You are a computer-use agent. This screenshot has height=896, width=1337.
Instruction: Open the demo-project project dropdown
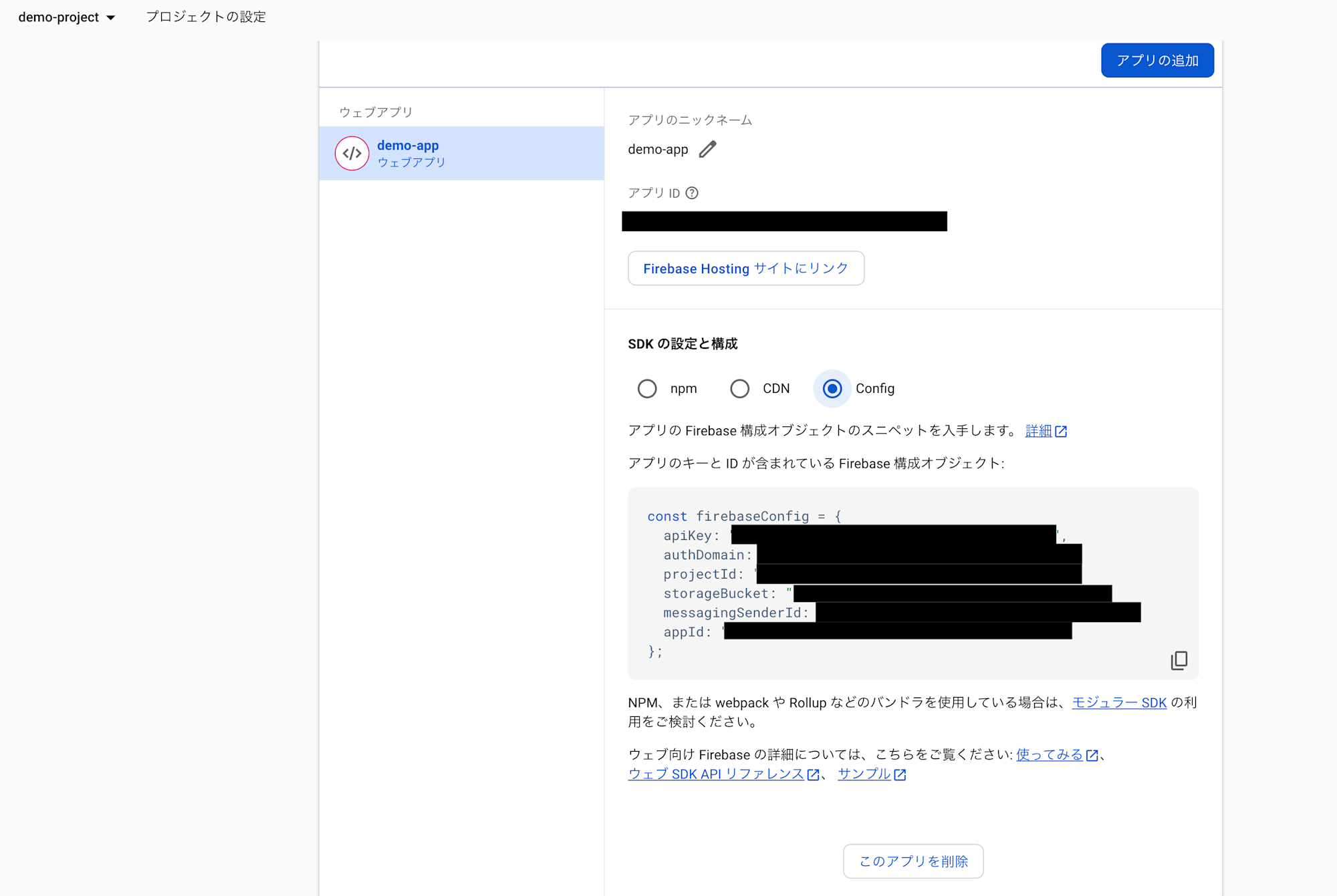(x=67, y=17)
